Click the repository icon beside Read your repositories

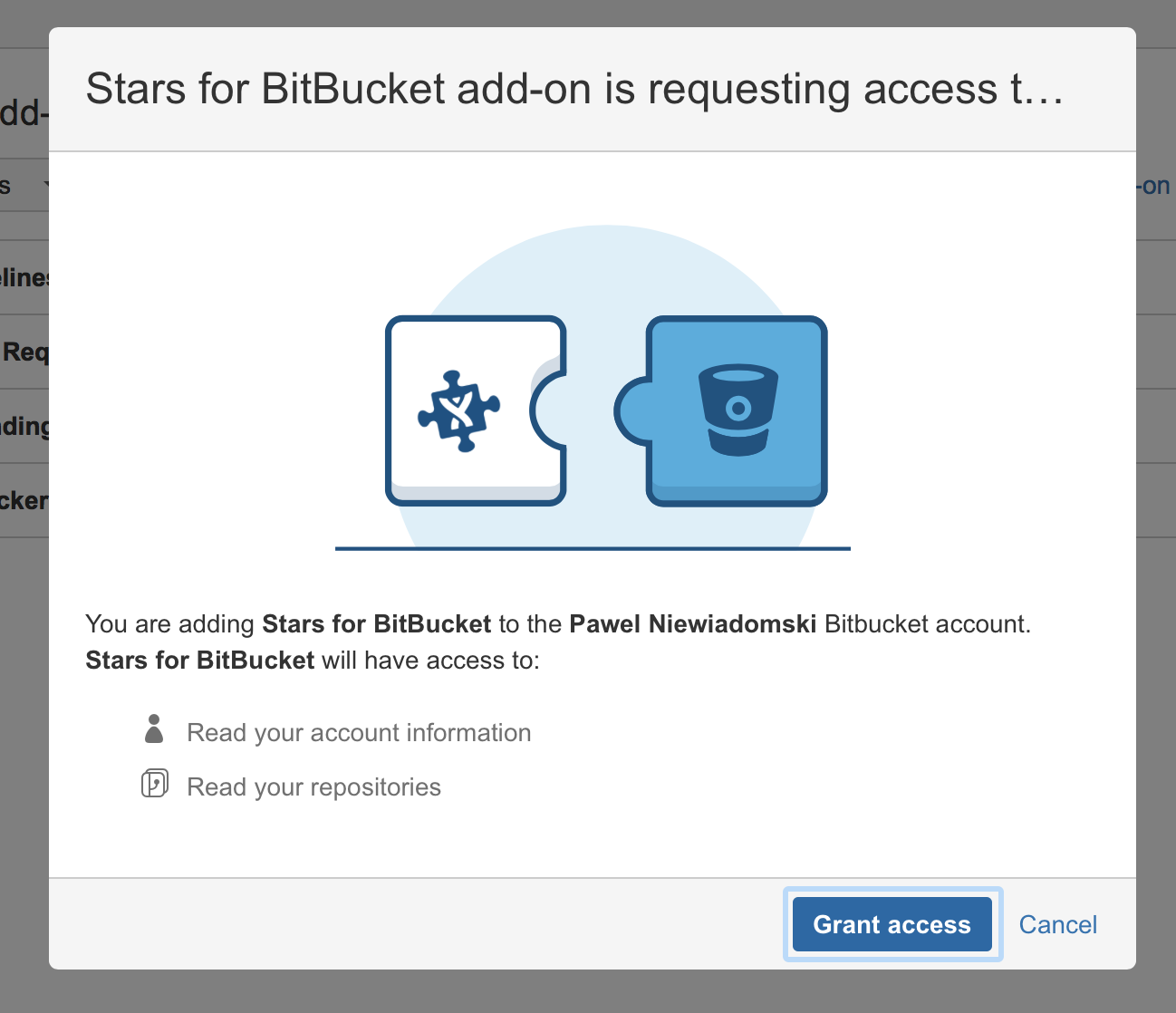(x=155, y=784)
